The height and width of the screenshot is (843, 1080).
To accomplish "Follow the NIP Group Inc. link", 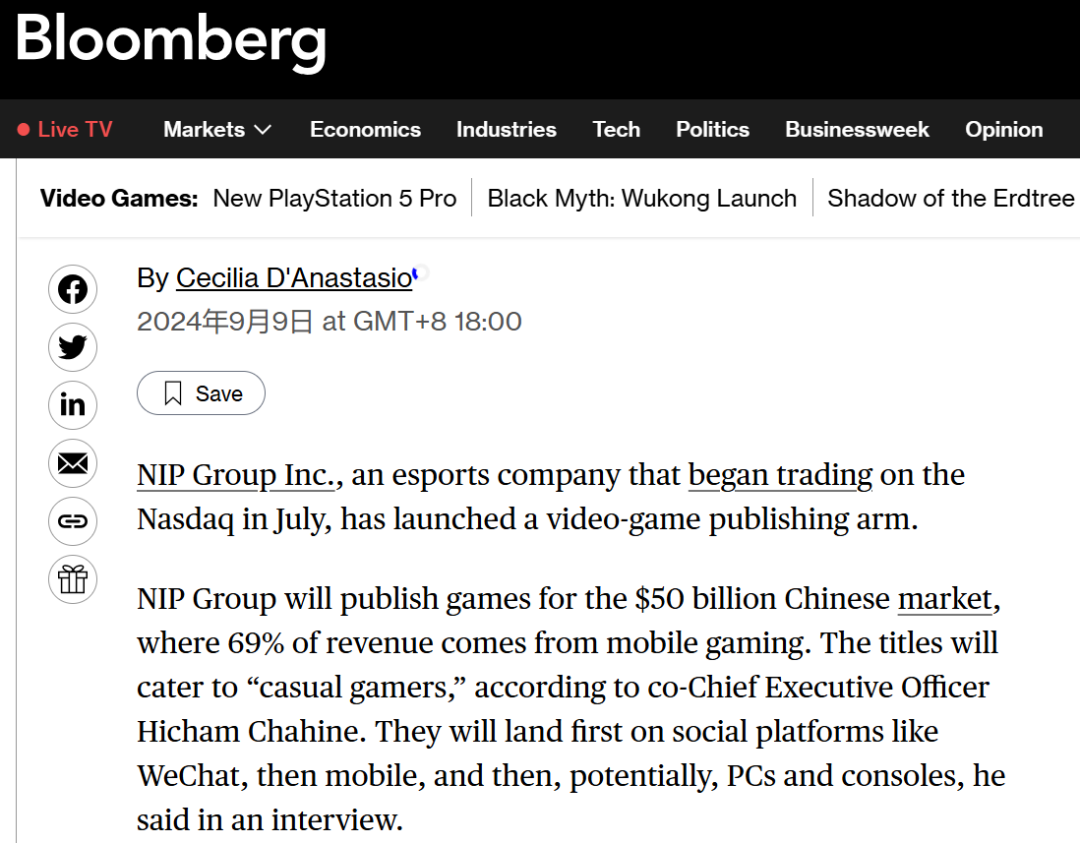I will click(235, 475).
